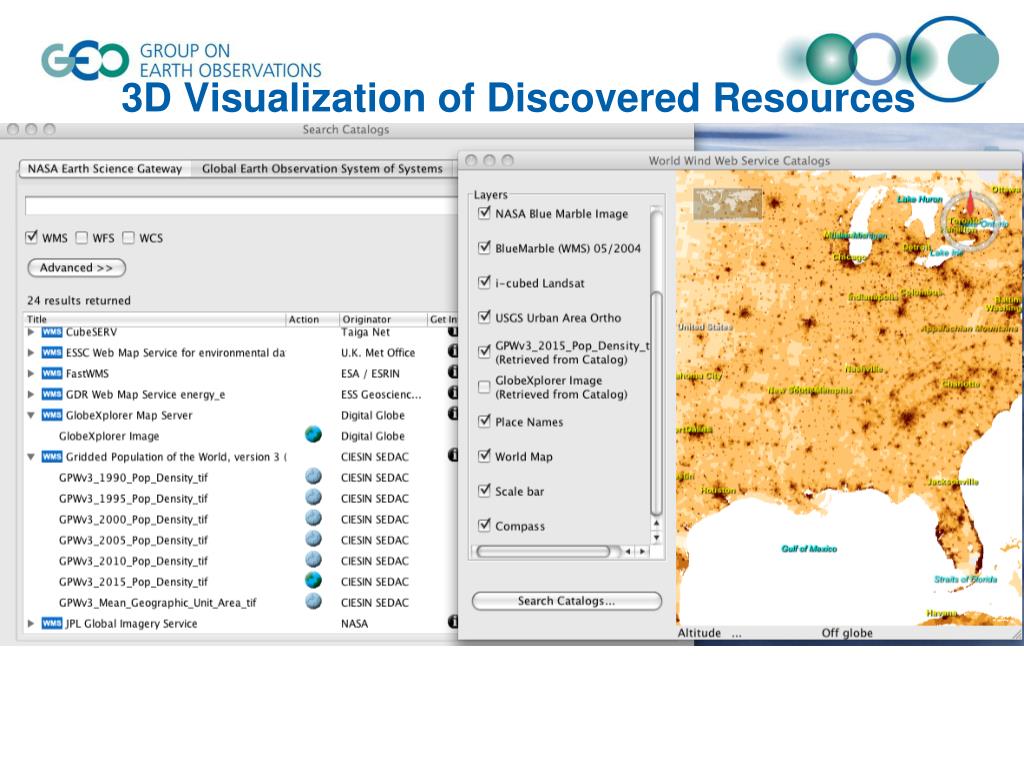
Task: Click the globe icon for GPWv3_Mean_Geographic_Unit_Area_tif
Action: click(313, 601)
